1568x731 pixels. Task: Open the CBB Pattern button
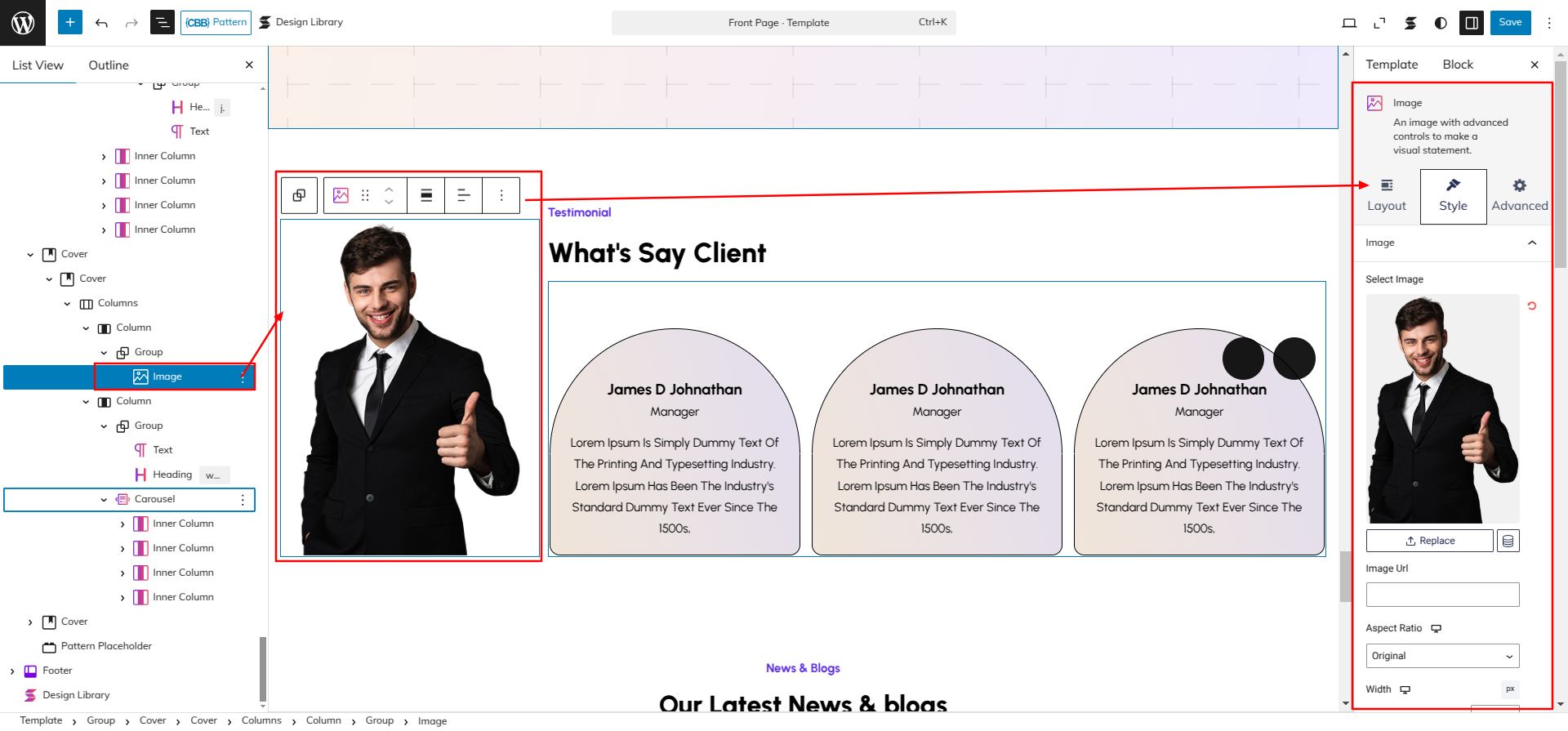tap(216, 23)
